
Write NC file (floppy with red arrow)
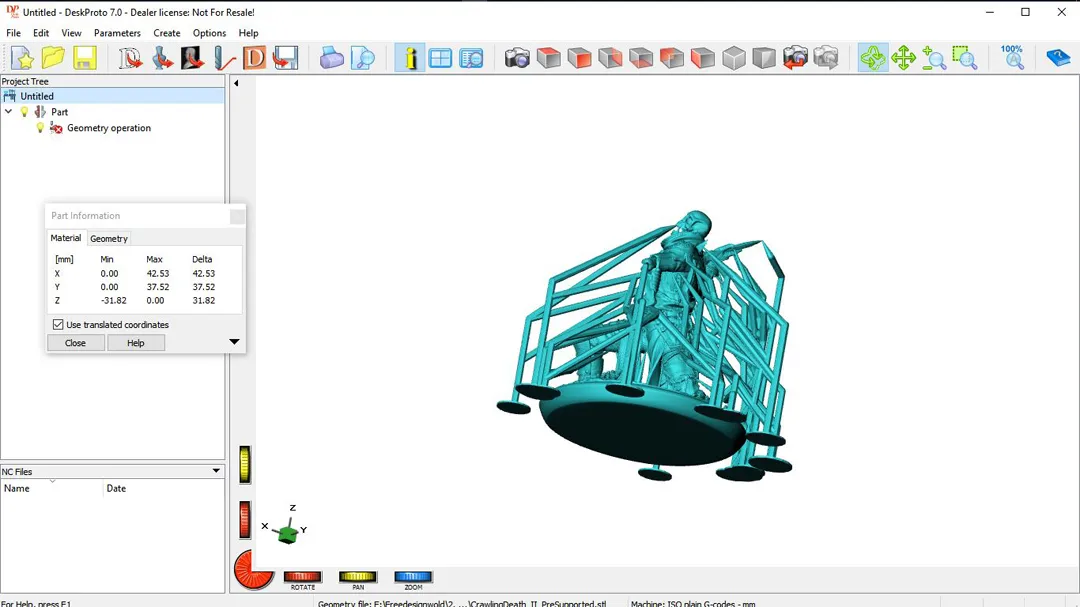coord(285,58)
